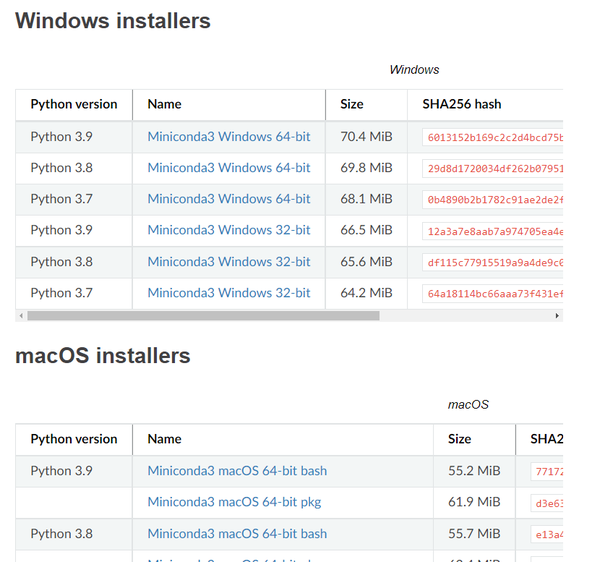Select the hash starting with 0b4890b2b178
The width and height of the screenshot is (600, 562).
493,200
